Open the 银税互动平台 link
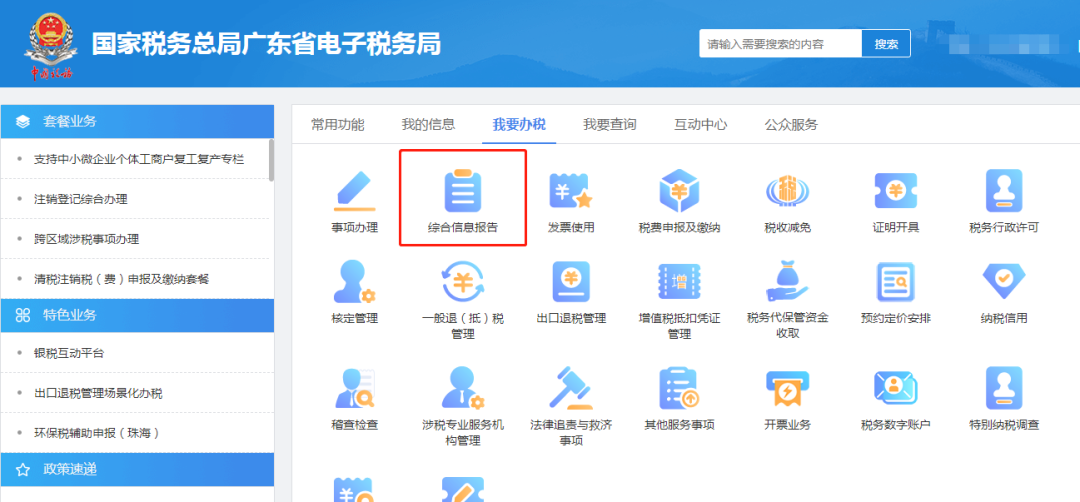Screen dimensions: 1080x502 70,353
